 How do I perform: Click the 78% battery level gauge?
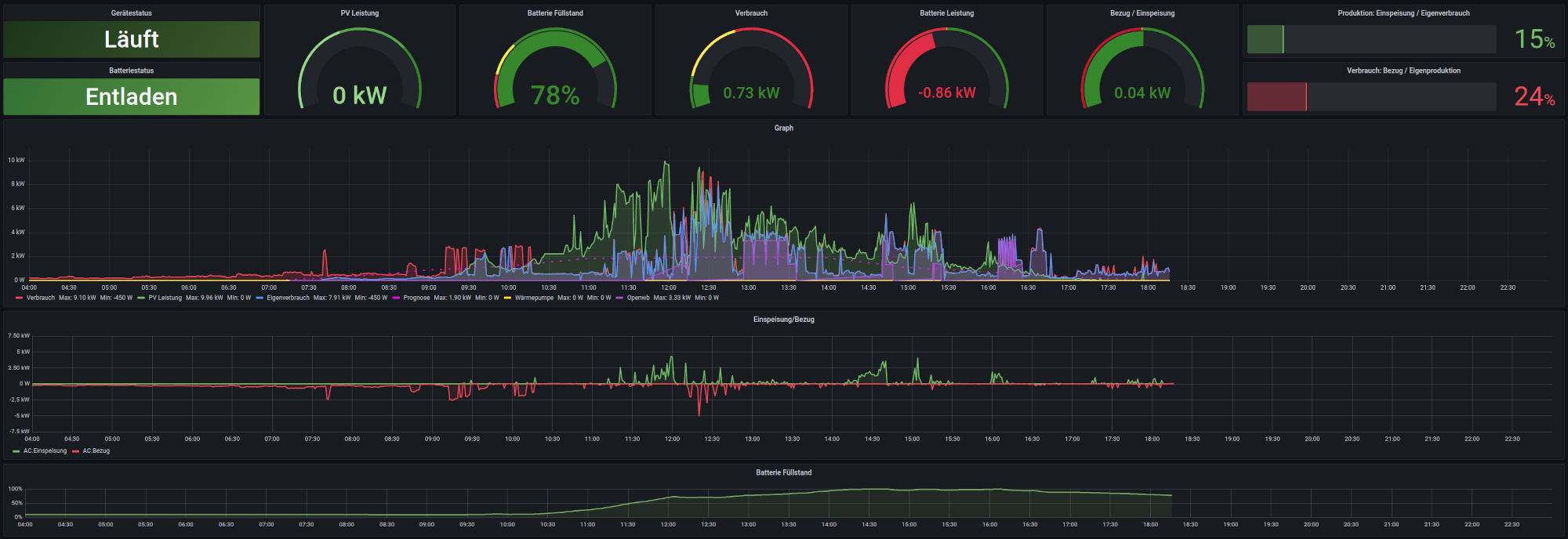(555, 74)
